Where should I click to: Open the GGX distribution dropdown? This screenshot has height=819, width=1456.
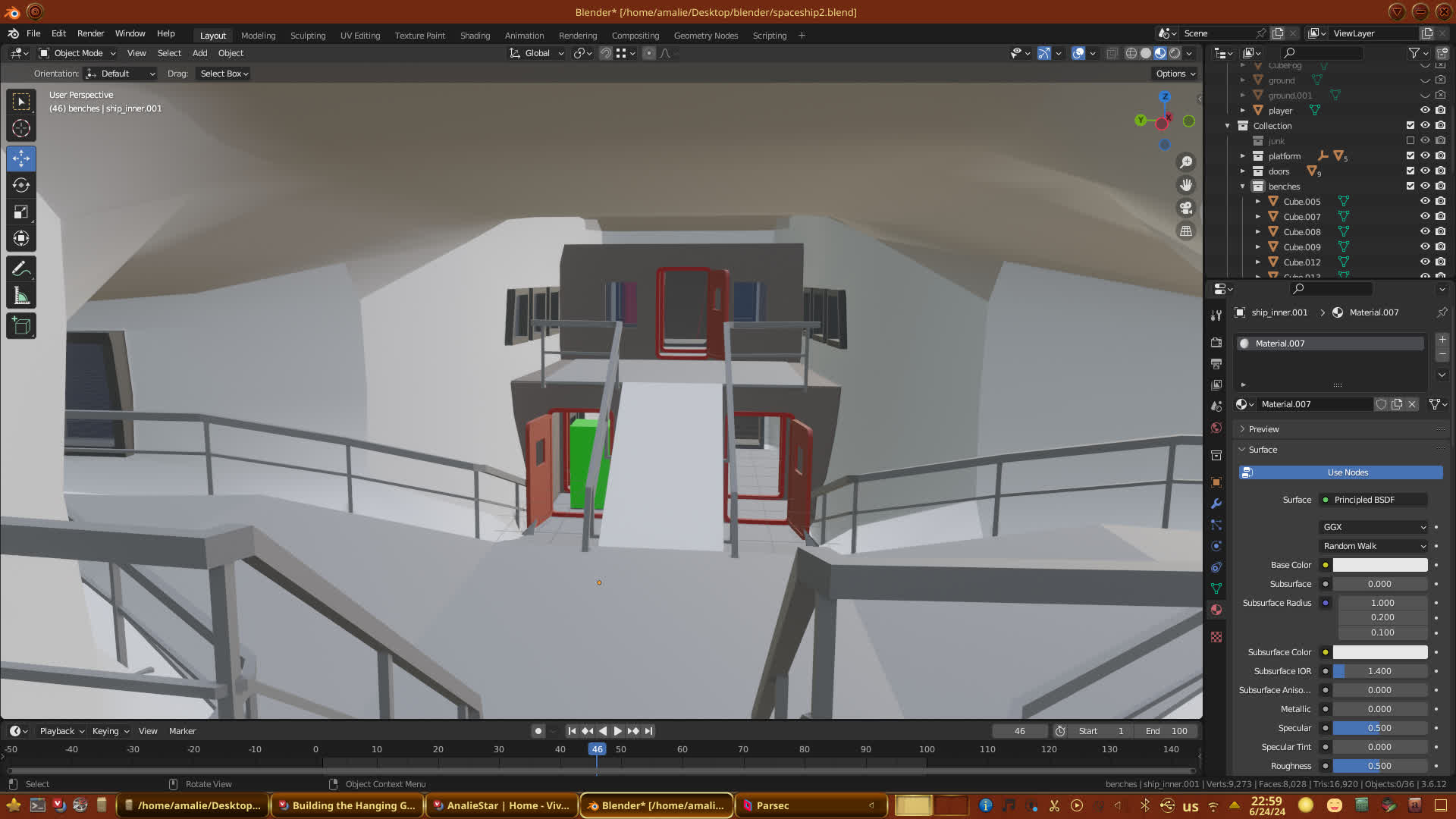pos(1374,527)
